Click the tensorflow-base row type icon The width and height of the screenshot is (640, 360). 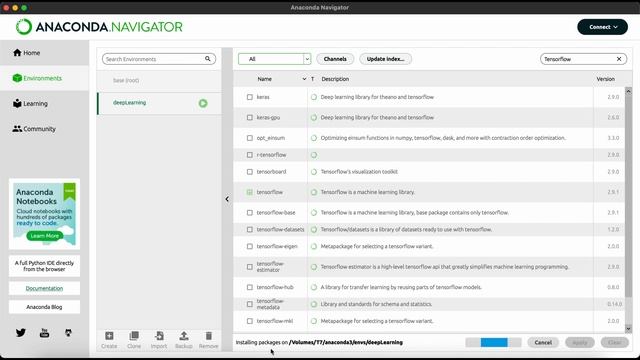pos(313,213)
